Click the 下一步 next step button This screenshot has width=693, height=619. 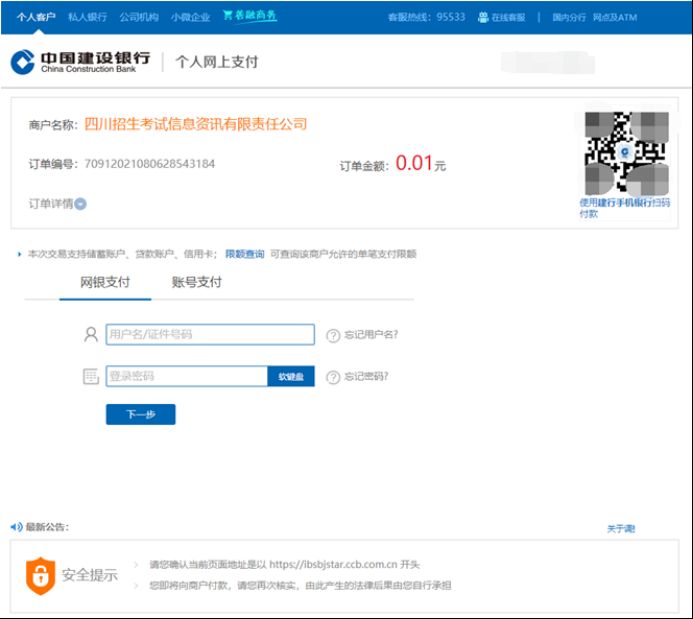[x=141, y=414]
